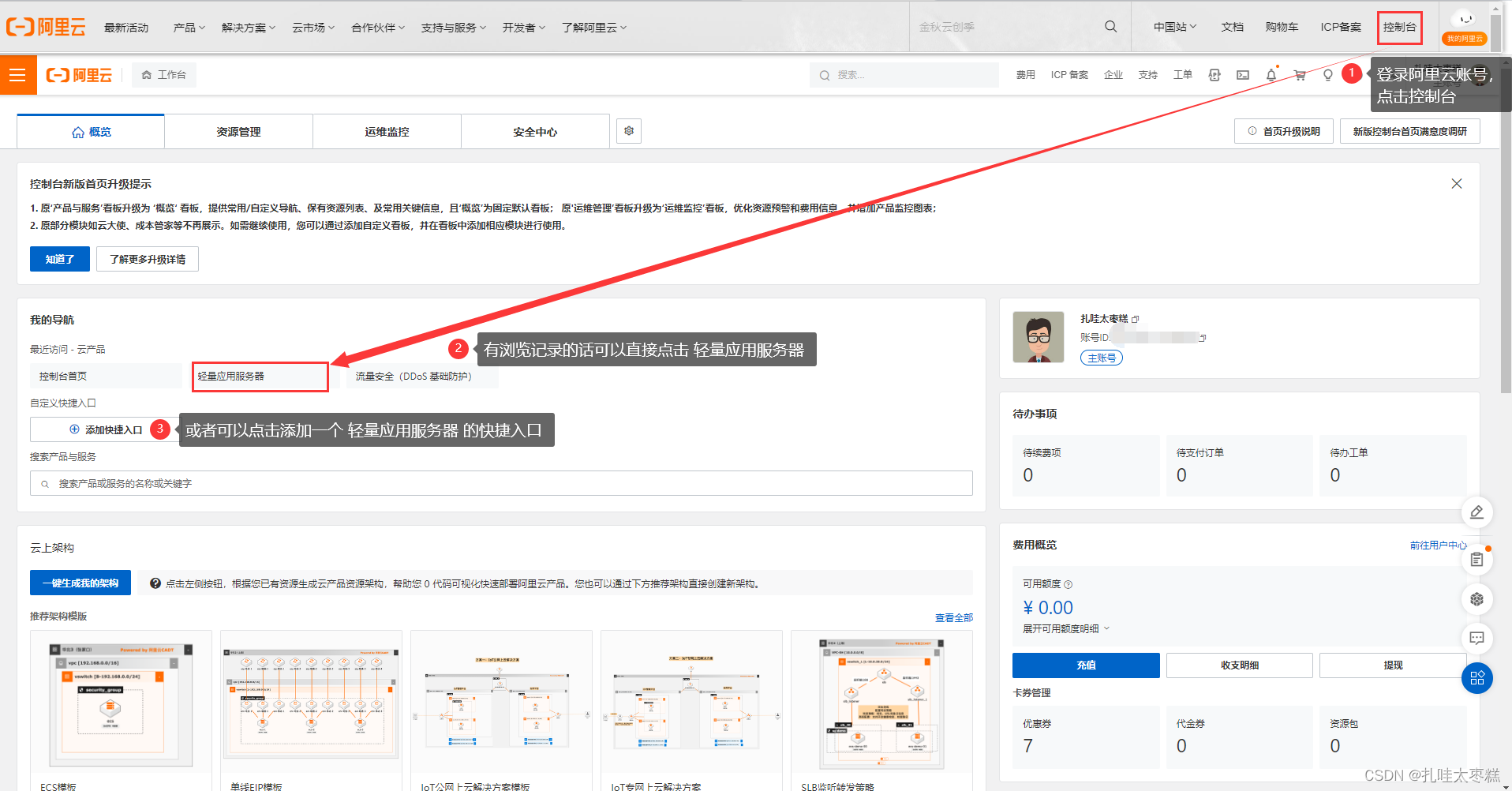Click the search magnifier icon in top banner
The width and height of the screenshot is (1512, 791).
pos(1110,27)
